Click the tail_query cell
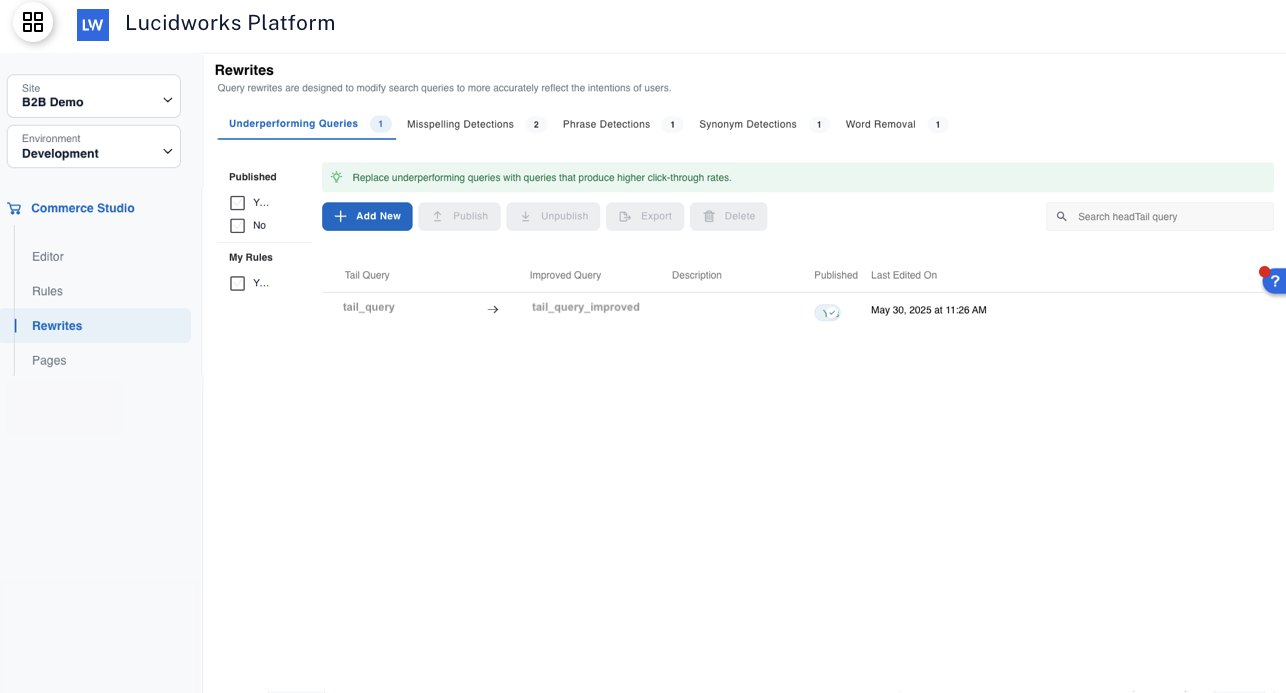The image size is (1286, 693). (369, 307)
